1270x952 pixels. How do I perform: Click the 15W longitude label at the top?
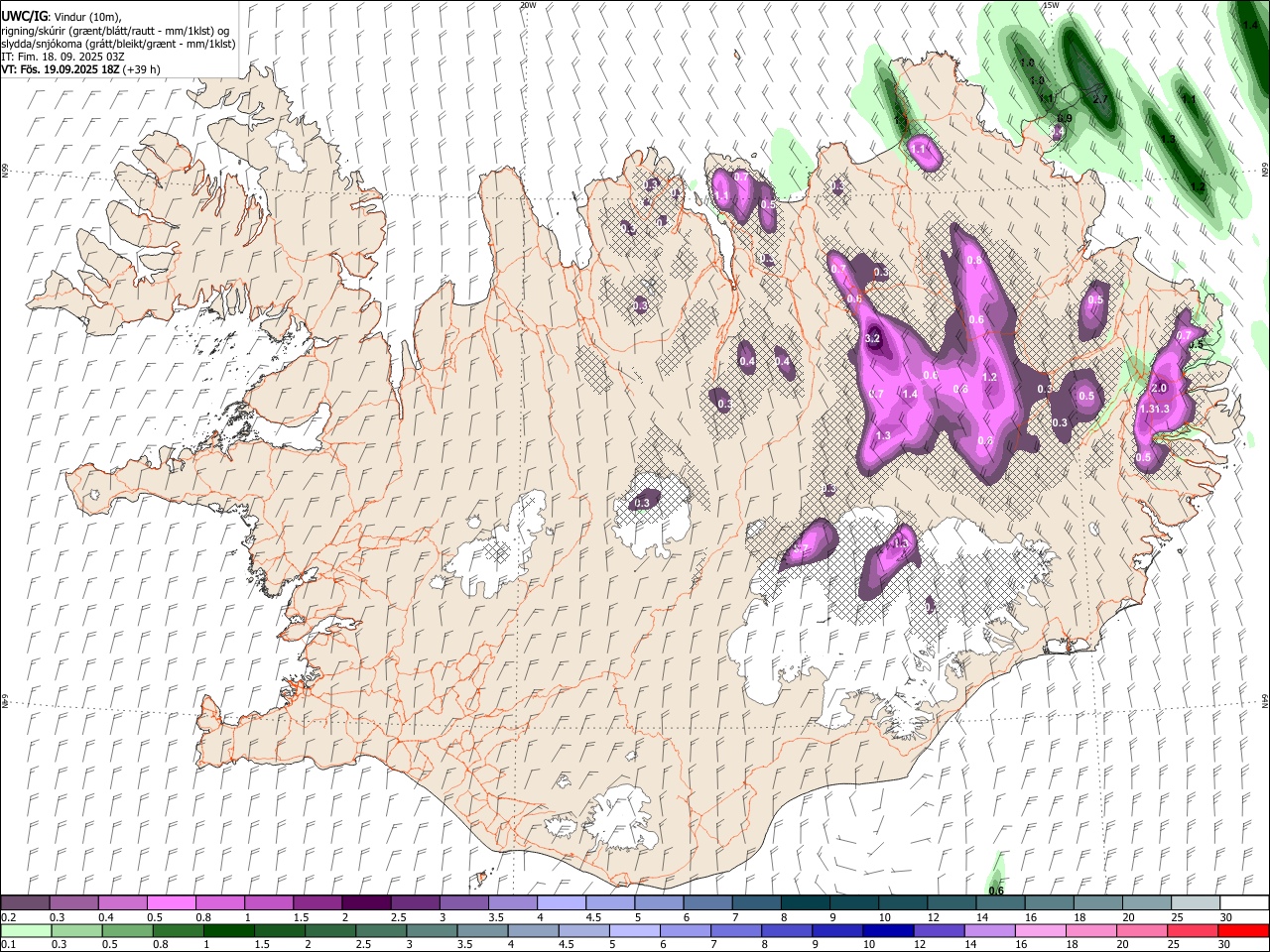pos(1051,5)
